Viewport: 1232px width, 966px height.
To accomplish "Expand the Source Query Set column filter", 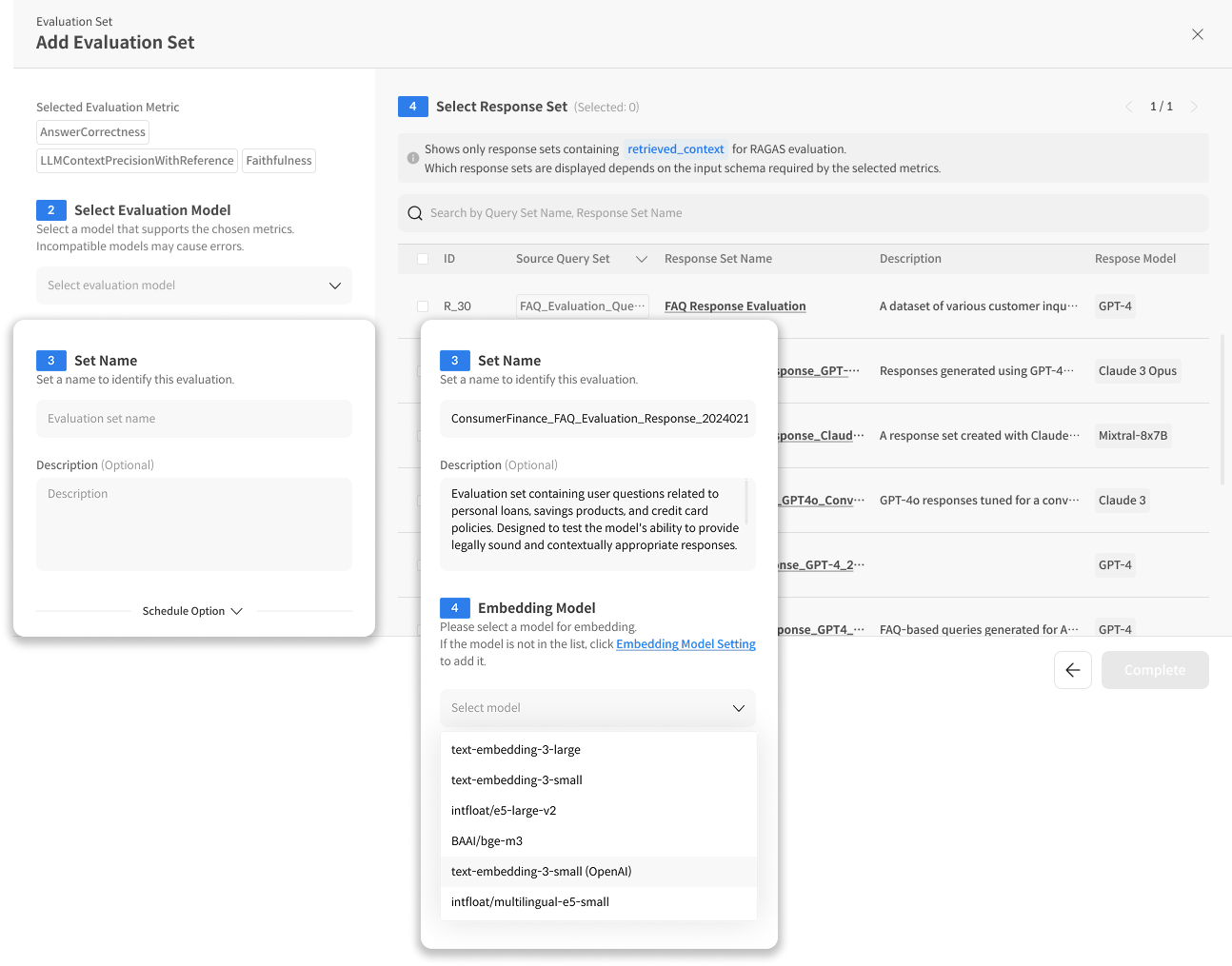I will pyautogui.click(x=641, y=259).
